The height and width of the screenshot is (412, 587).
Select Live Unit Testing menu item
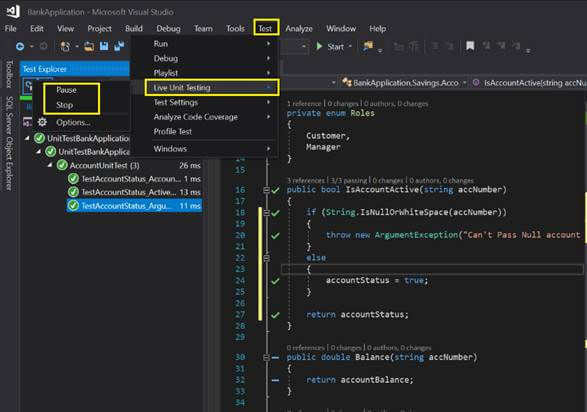coord(212,88)
